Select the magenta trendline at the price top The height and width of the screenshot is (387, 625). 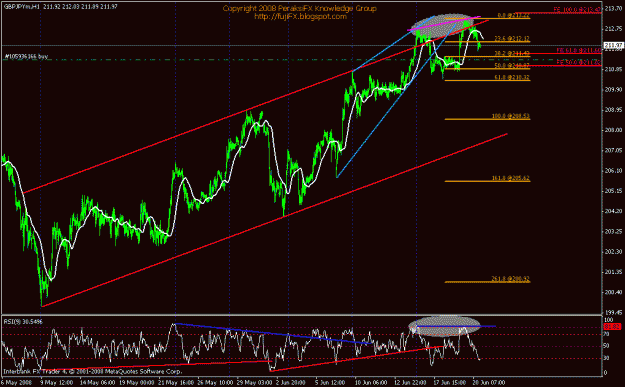coord(444,23)
